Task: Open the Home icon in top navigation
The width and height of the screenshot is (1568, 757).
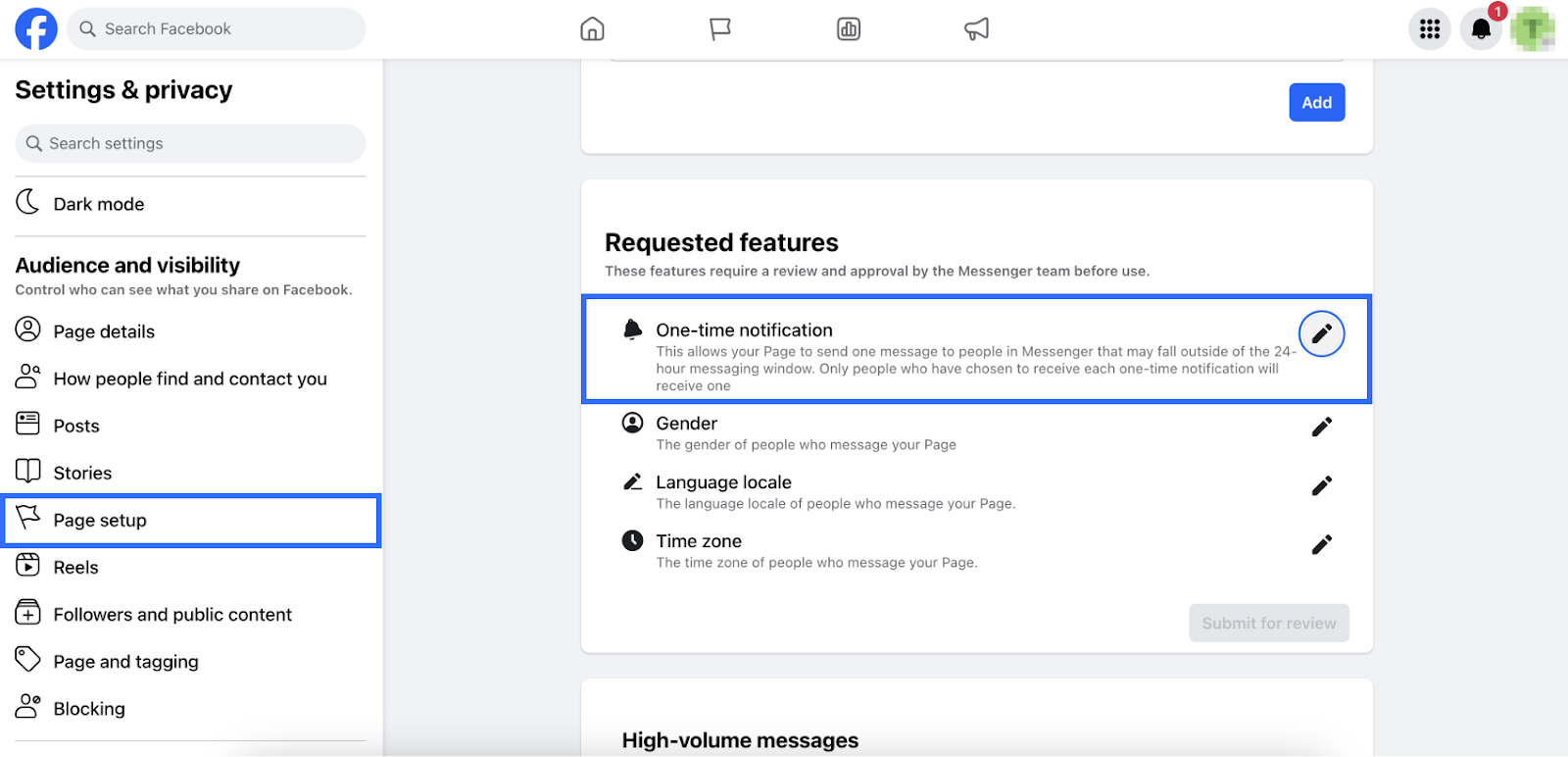Action: click(x=592, y=29)
